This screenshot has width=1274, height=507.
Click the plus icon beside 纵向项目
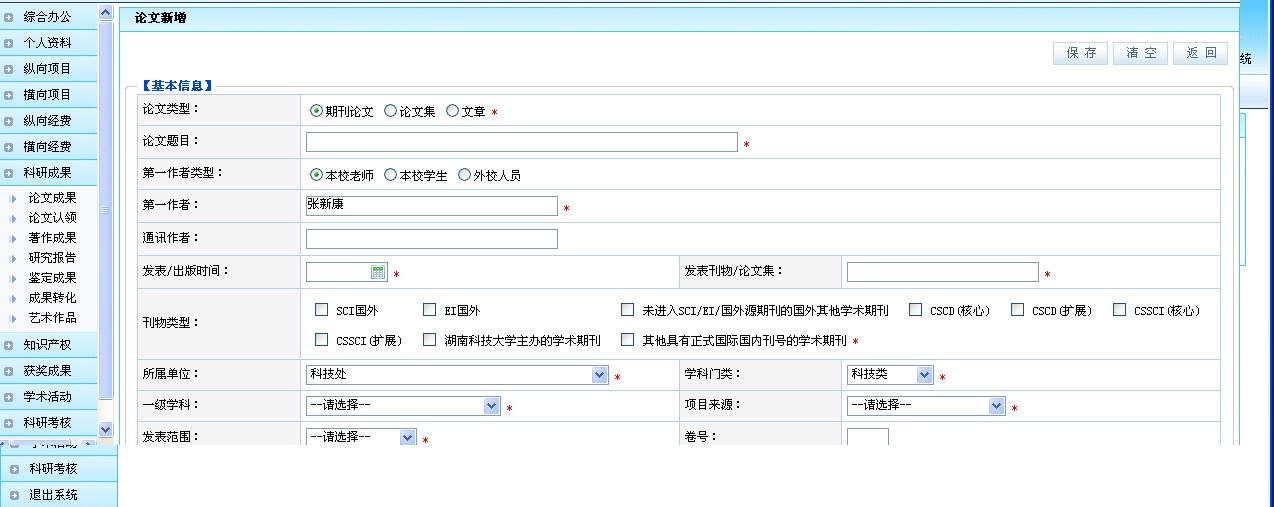coord(9,69)
